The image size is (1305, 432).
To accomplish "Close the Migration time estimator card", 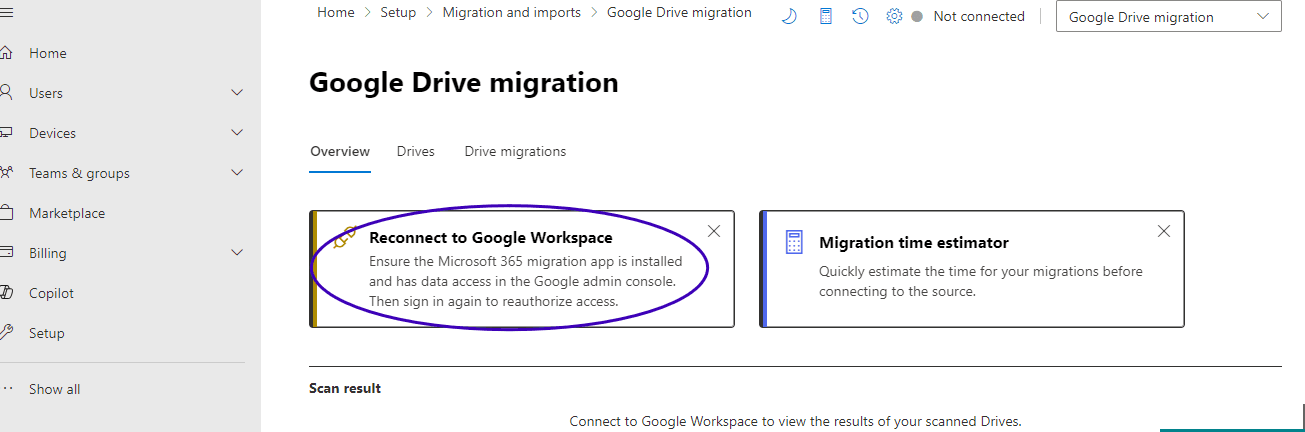I will (x=1164, y=231).
